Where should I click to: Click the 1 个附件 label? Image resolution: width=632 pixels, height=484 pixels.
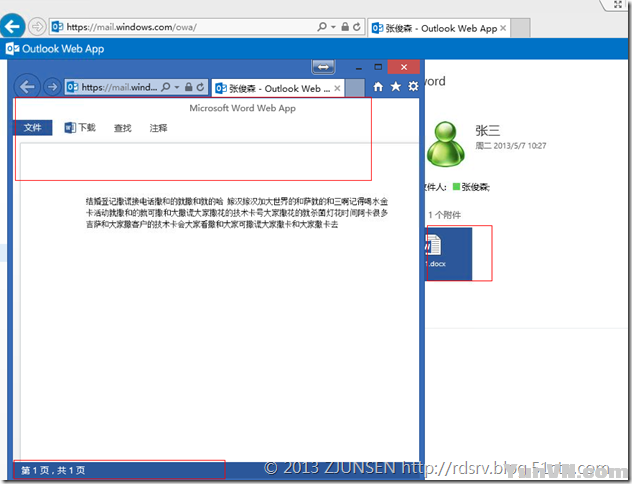pos(445,215)
